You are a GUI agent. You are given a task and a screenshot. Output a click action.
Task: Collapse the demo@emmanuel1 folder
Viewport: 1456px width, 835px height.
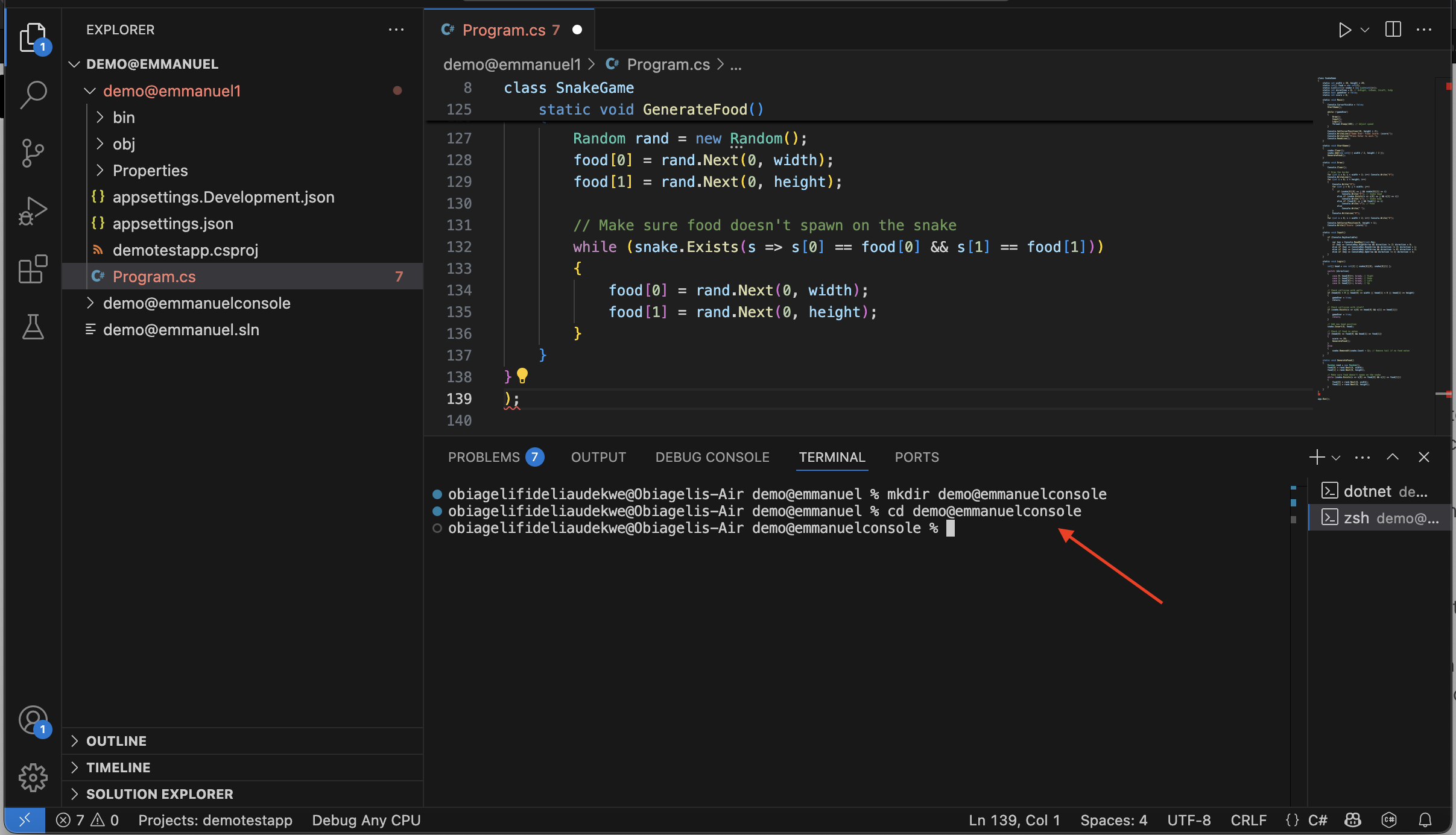[242, 90]
